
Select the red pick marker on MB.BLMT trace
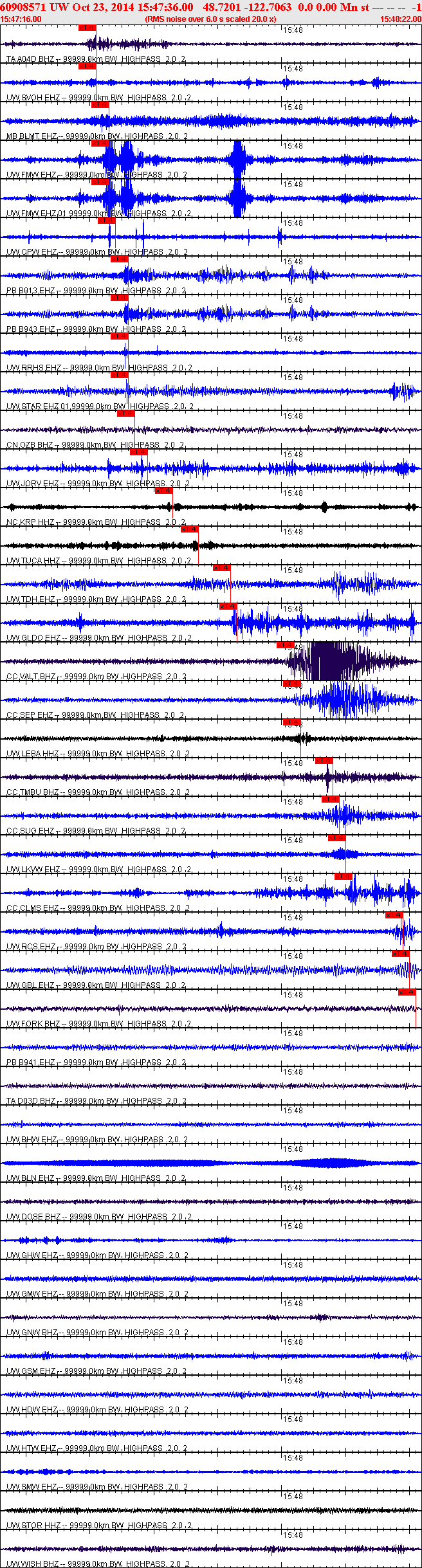(100, 105)
